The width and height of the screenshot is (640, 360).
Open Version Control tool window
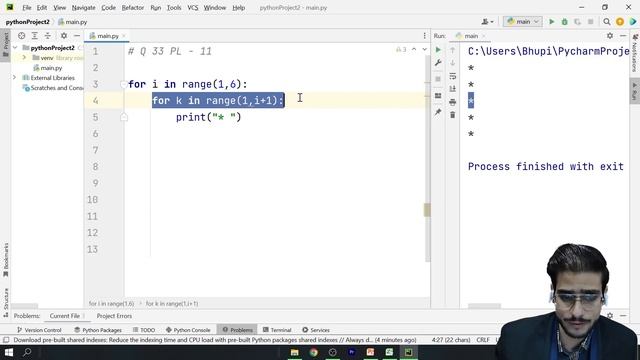pyautogui.click(x=39, y=330)
